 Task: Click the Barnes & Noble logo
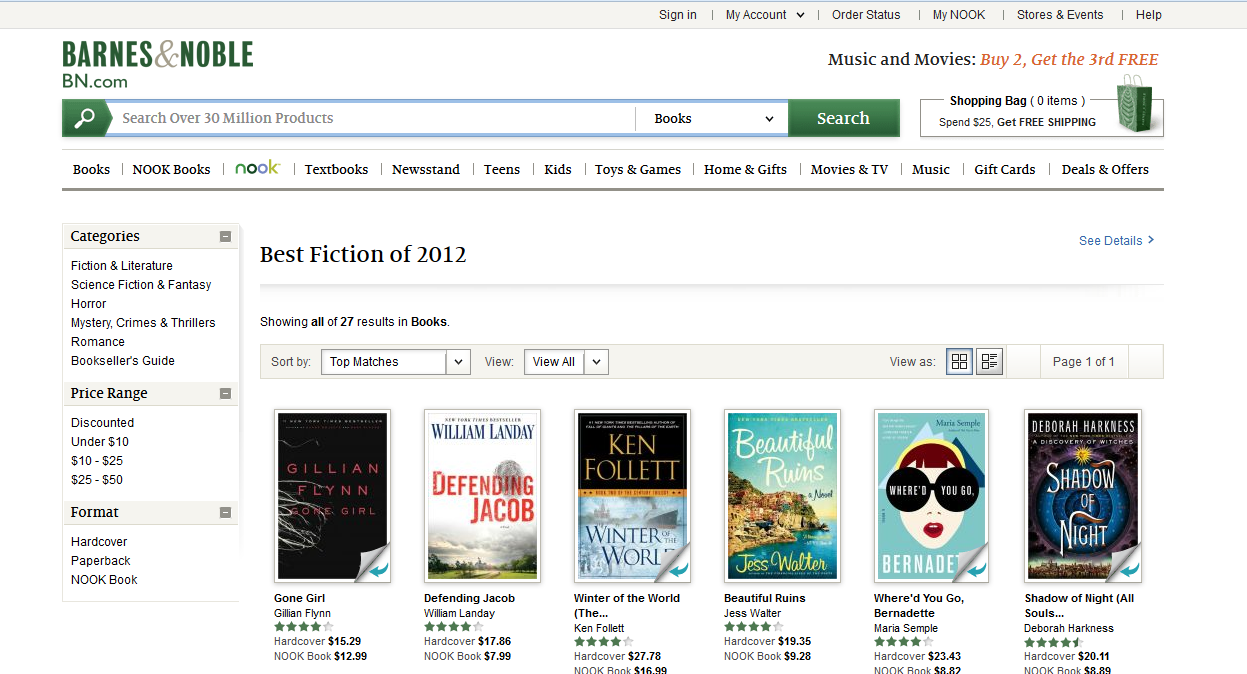158,64
